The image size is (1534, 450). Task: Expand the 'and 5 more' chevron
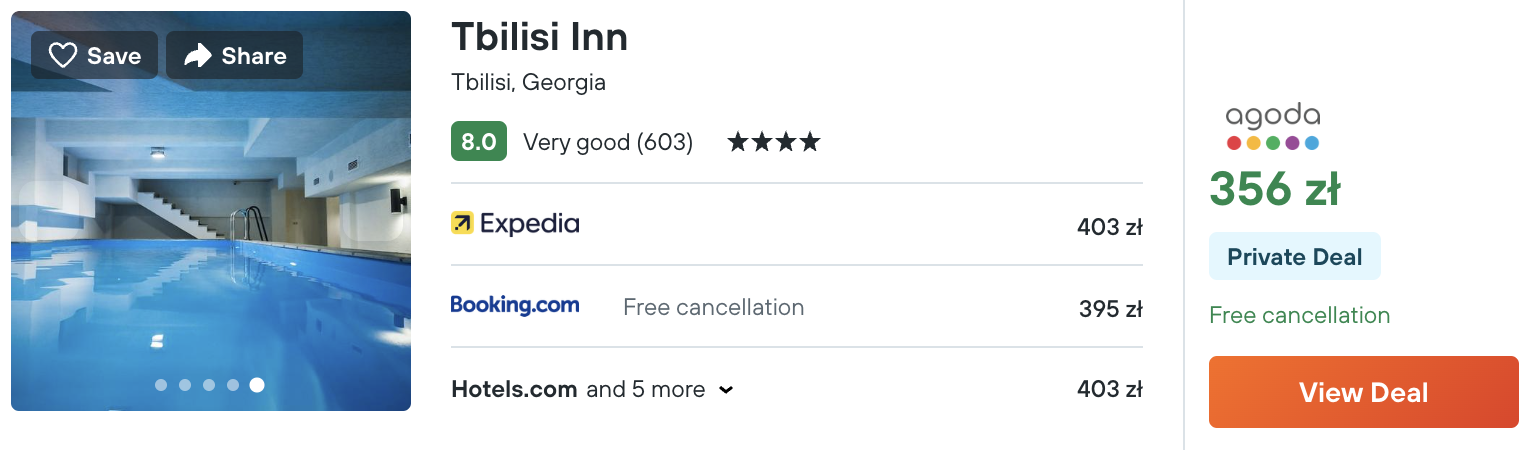coord(726,390)
